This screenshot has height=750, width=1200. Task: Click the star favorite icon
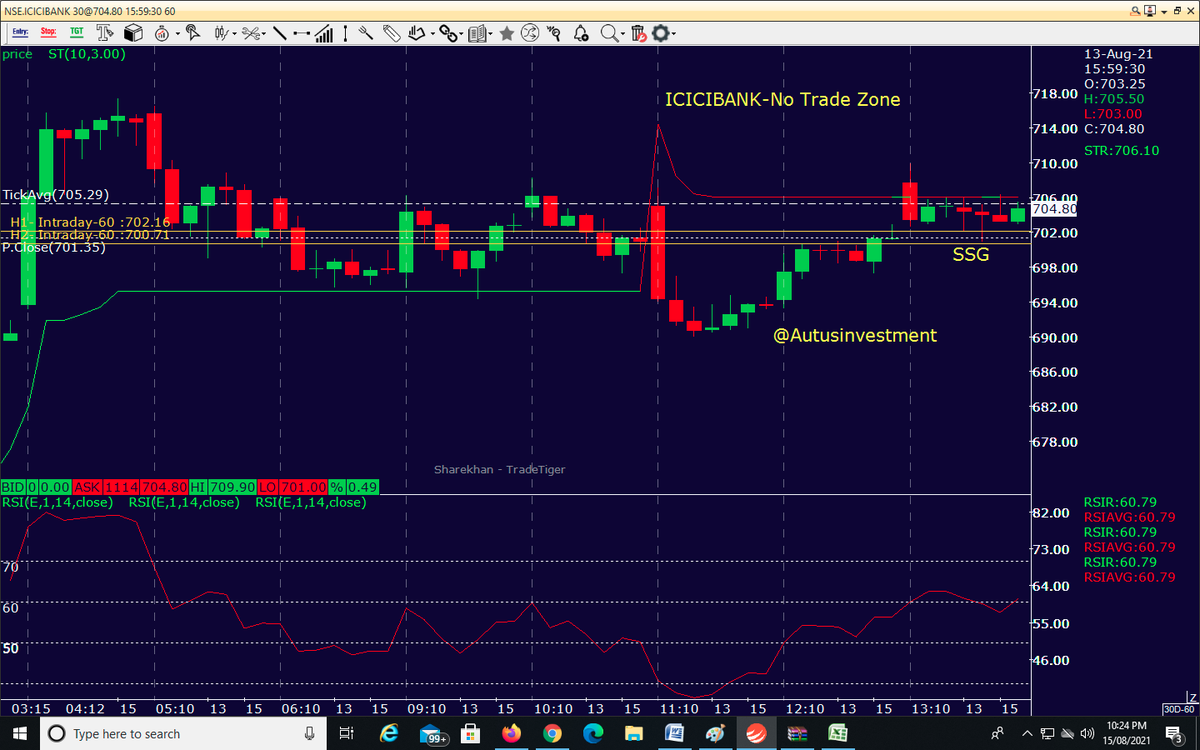tap(506, 33)
